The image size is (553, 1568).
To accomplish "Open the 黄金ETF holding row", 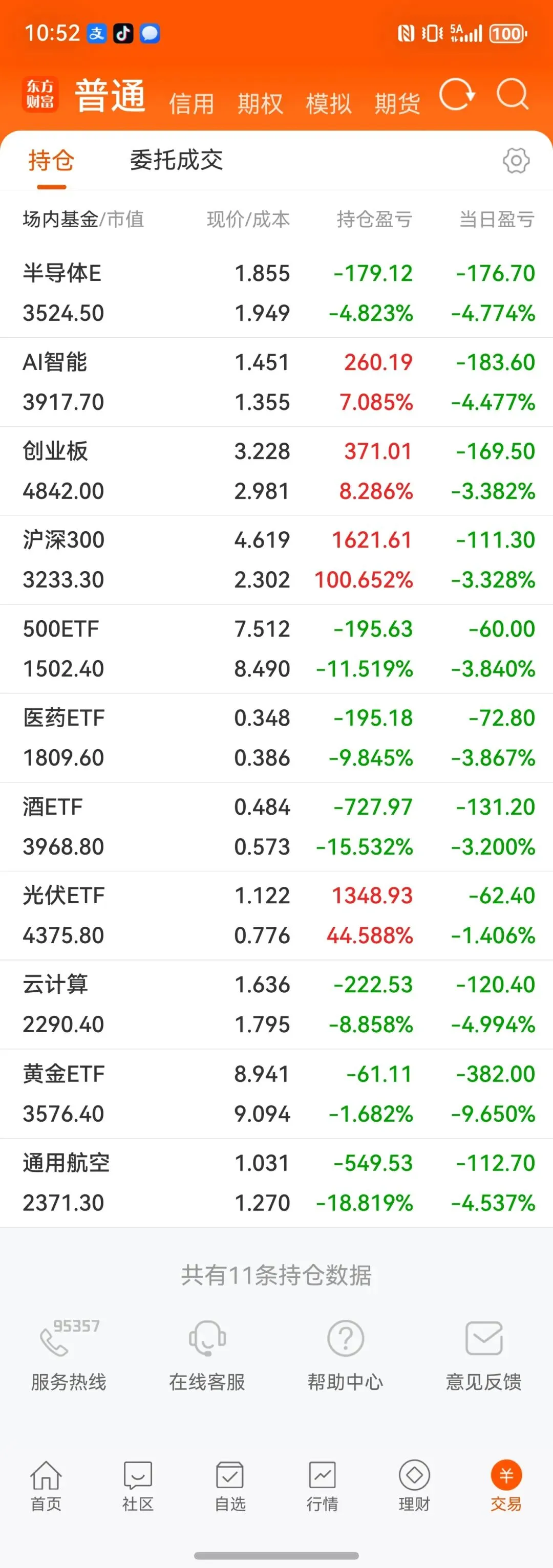I will 276,1094.
